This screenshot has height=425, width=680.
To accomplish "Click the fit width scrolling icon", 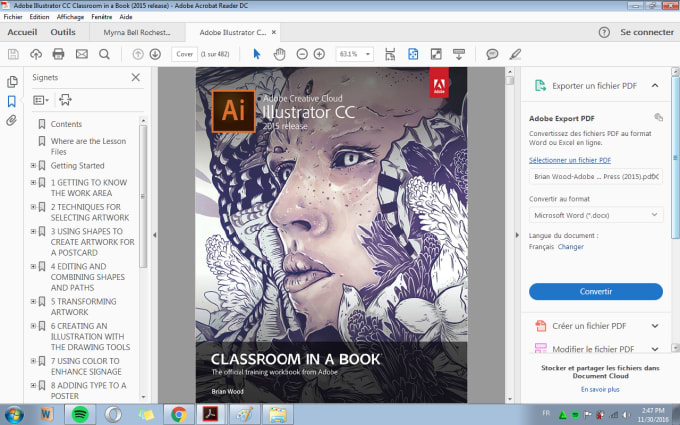I will [390, 54].
